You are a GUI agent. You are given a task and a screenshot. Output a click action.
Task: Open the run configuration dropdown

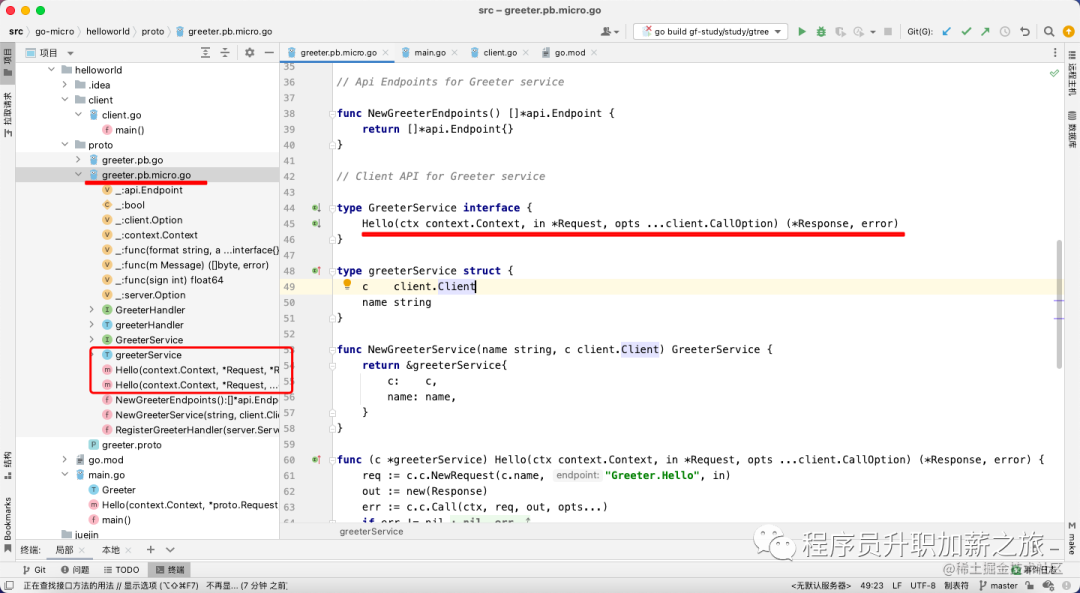click(710, 32)
